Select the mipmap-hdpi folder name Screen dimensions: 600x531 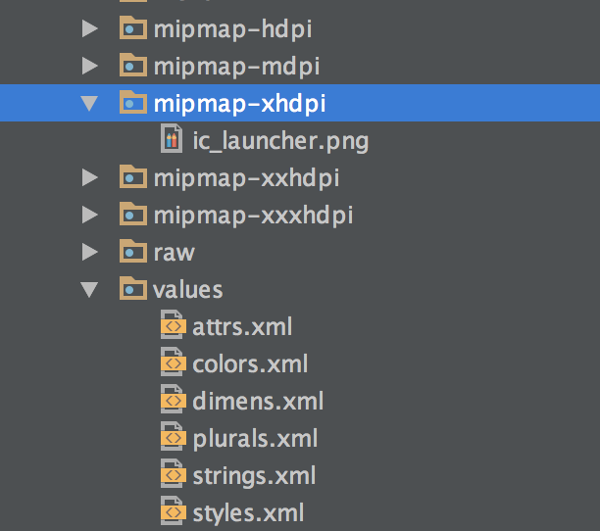click(x=233, y=30)
